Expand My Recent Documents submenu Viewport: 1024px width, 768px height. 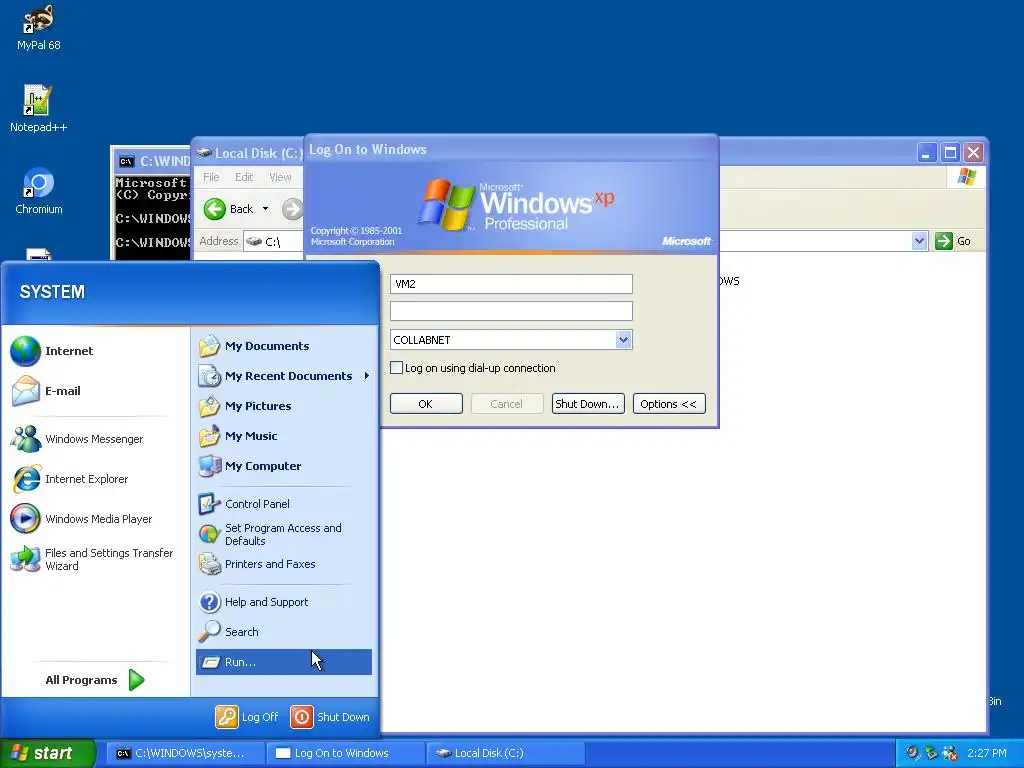tap(283, 376)
